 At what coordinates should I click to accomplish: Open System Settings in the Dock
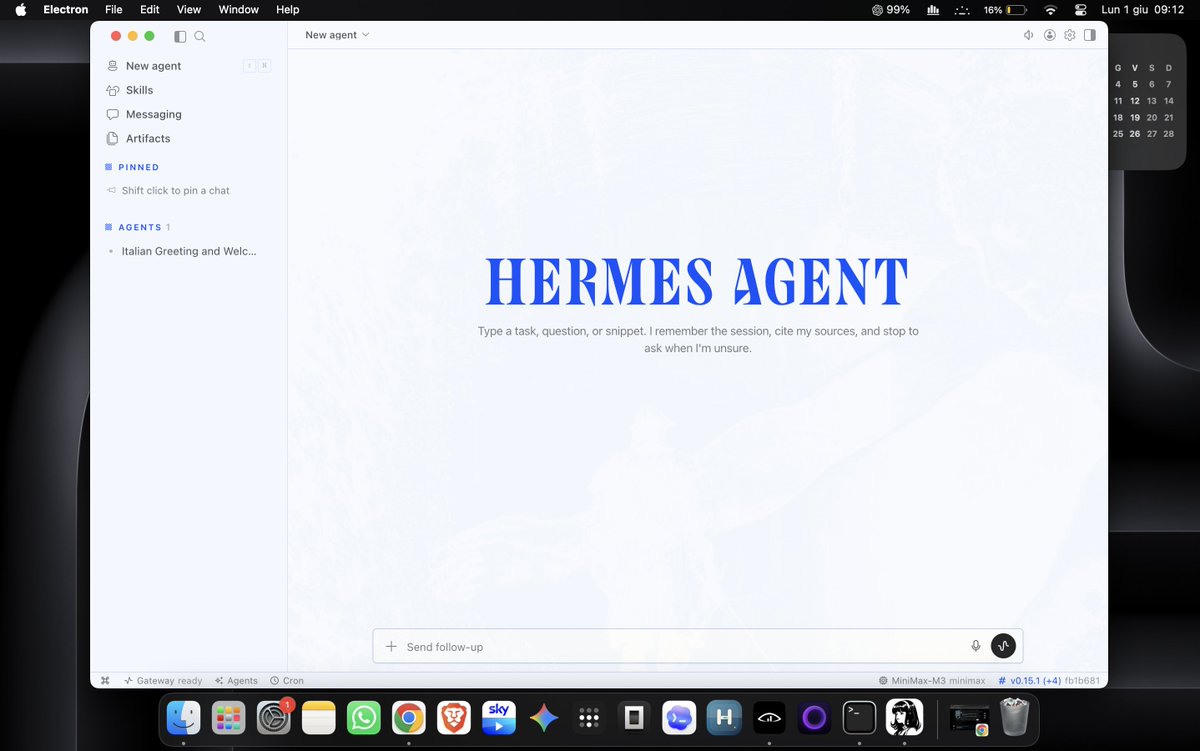coord(274,717)
